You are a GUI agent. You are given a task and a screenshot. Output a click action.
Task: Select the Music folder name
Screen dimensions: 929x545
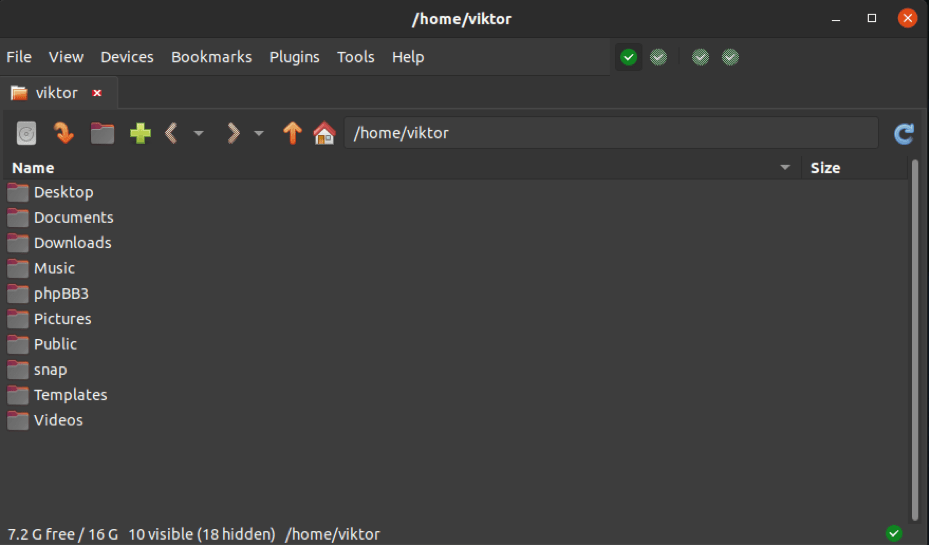tap(54, 268)
